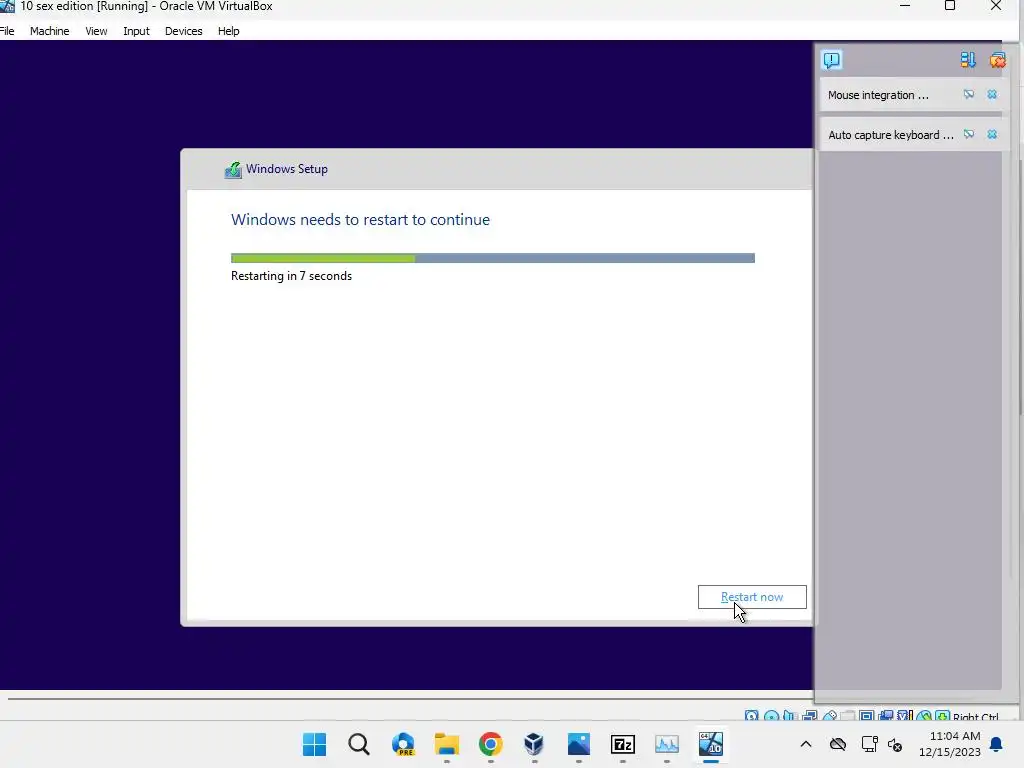Open the notification bell in the taskbar

click(997, 744)
